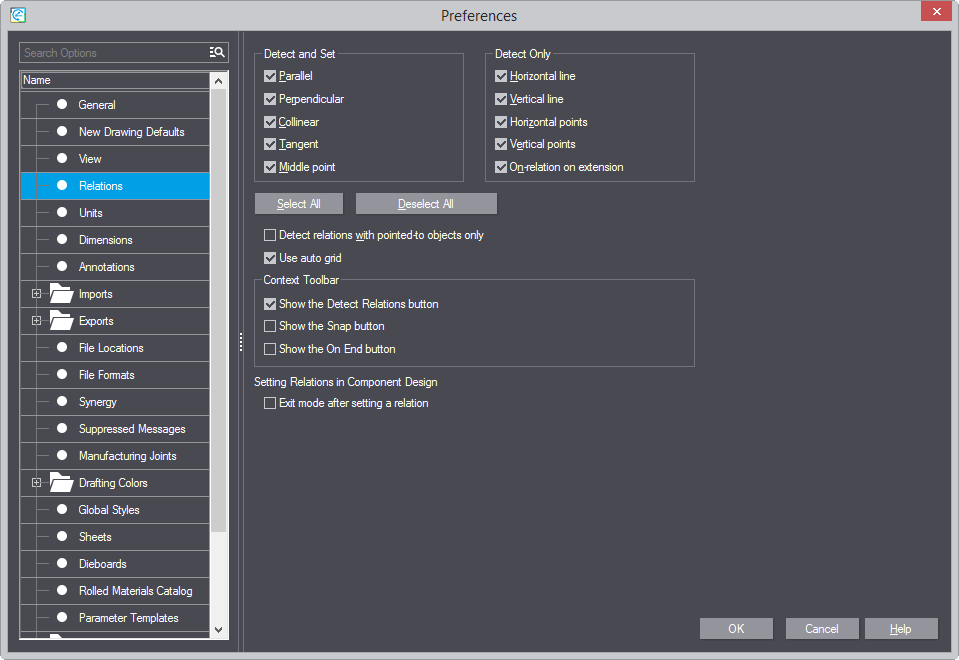Click the tree vertical scrollbar thumb
The image size is (959, 660).
(x=218, y=311)
